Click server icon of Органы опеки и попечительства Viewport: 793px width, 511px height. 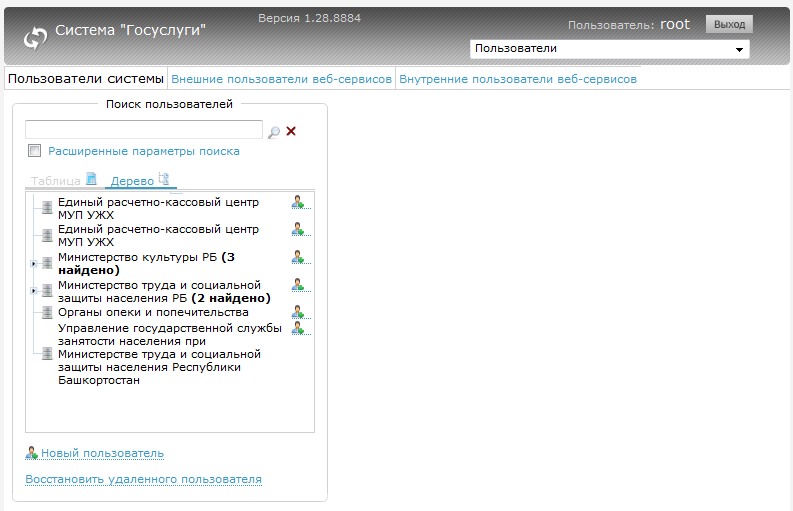point(47,312)
